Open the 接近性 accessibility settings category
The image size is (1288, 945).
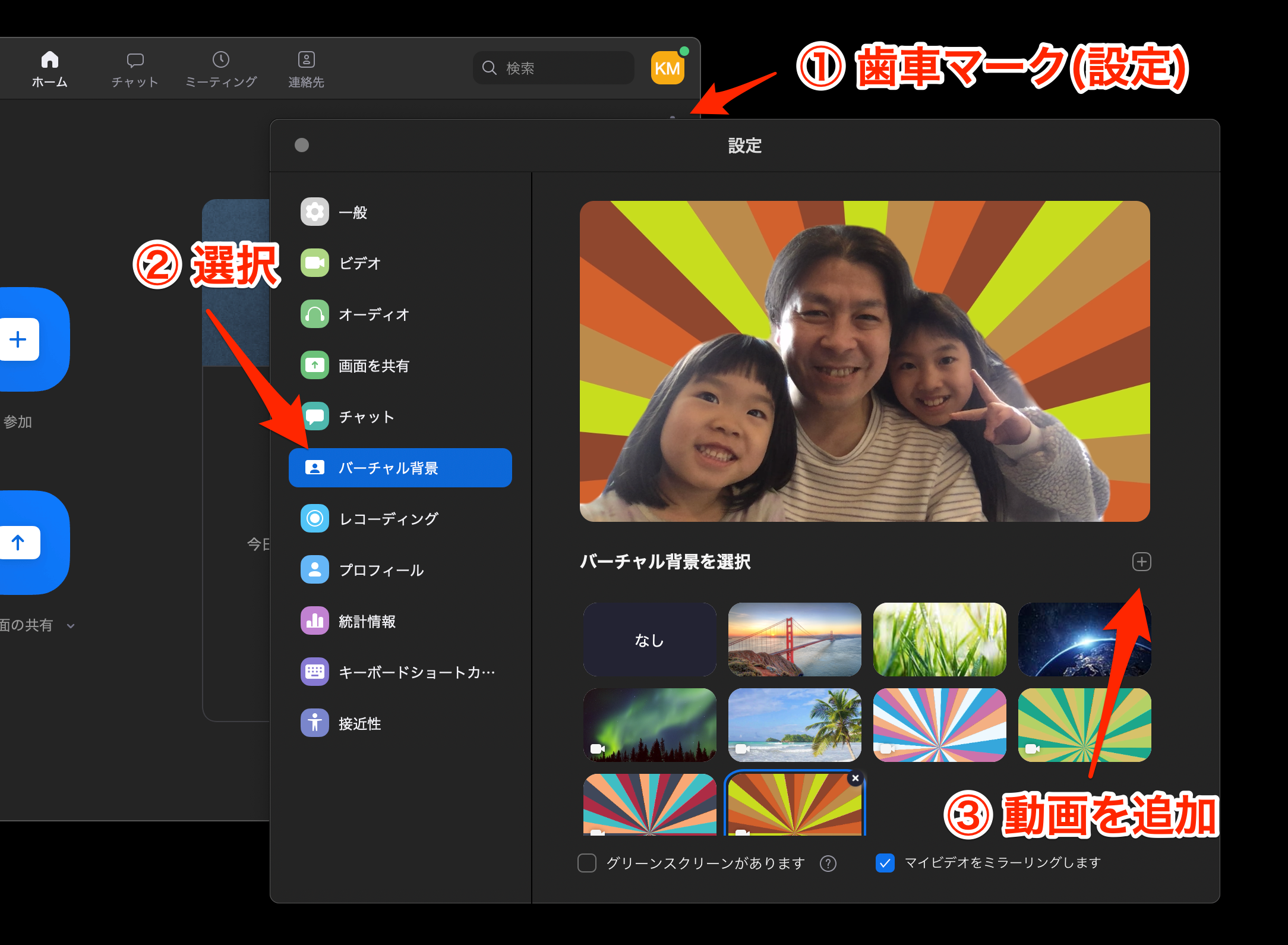[x=400, y=723]
